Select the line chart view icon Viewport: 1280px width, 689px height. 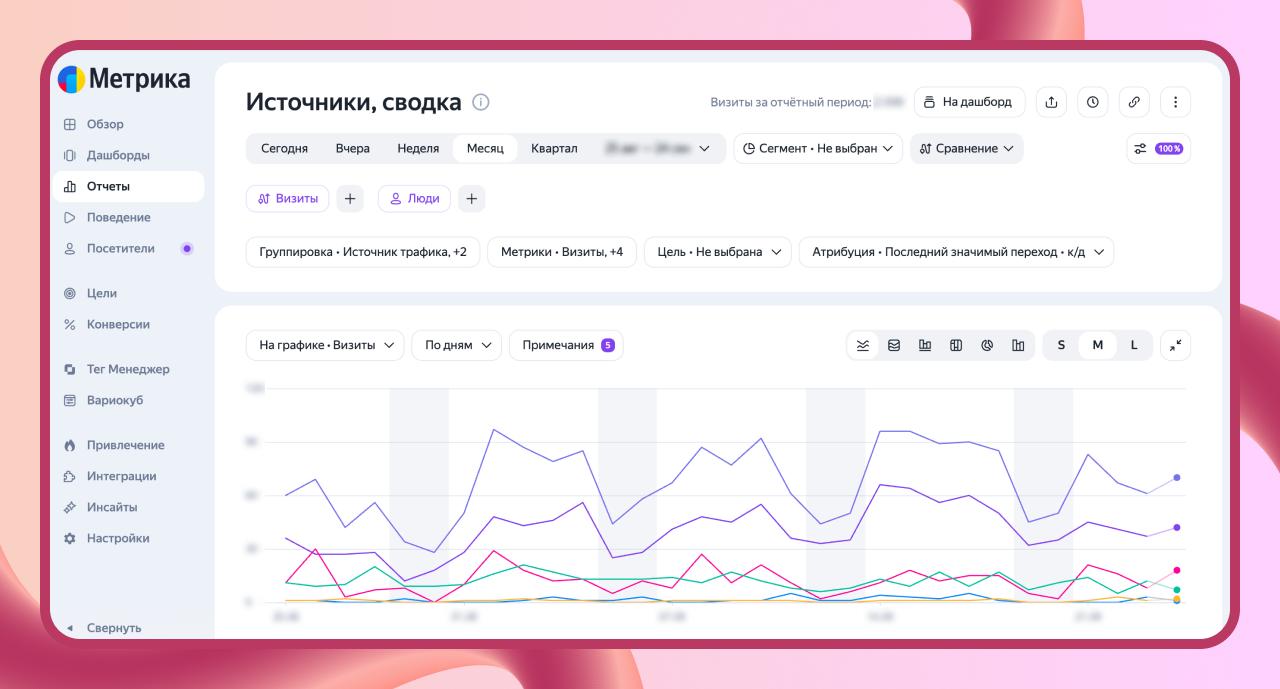point(863,345)
